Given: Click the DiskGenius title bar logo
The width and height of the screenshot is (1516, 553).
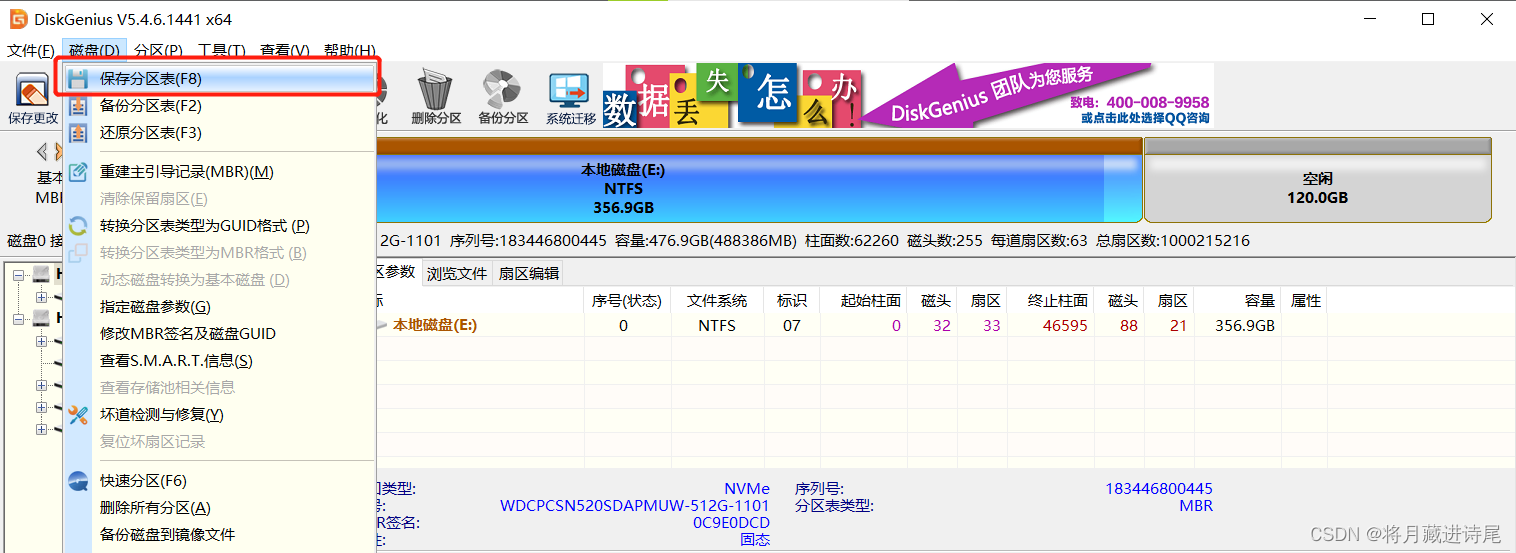Looking at the screenshot, I should point(17,19).
